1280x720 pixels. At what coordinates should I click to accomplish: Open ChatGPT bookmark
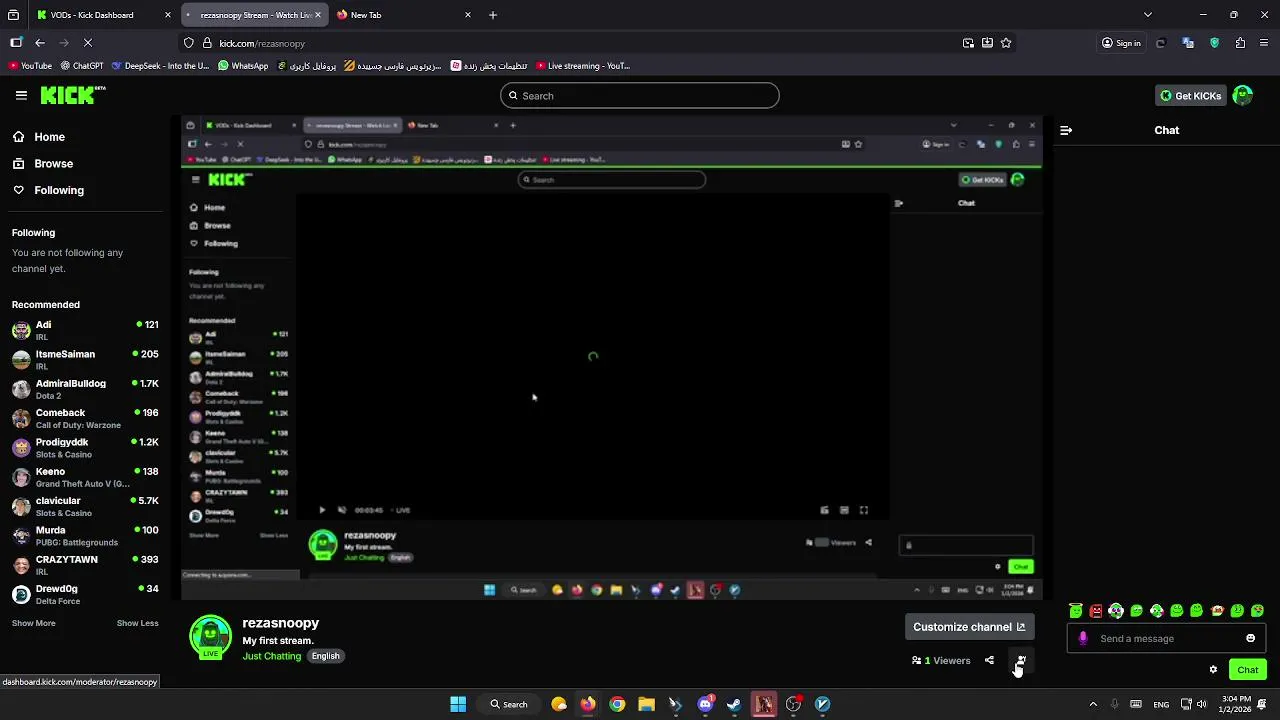pos(82,66)
